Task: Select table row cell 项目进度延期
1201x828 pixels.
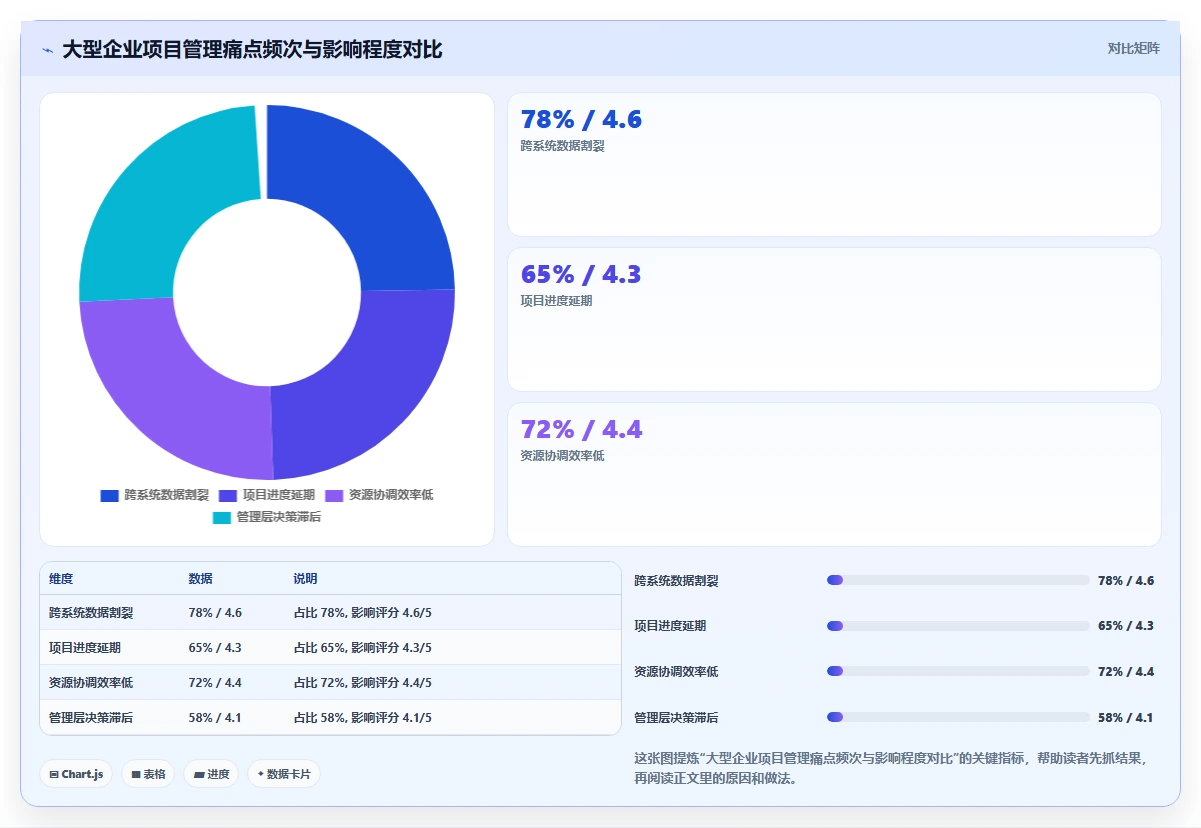Action: (x=85, y=648)
